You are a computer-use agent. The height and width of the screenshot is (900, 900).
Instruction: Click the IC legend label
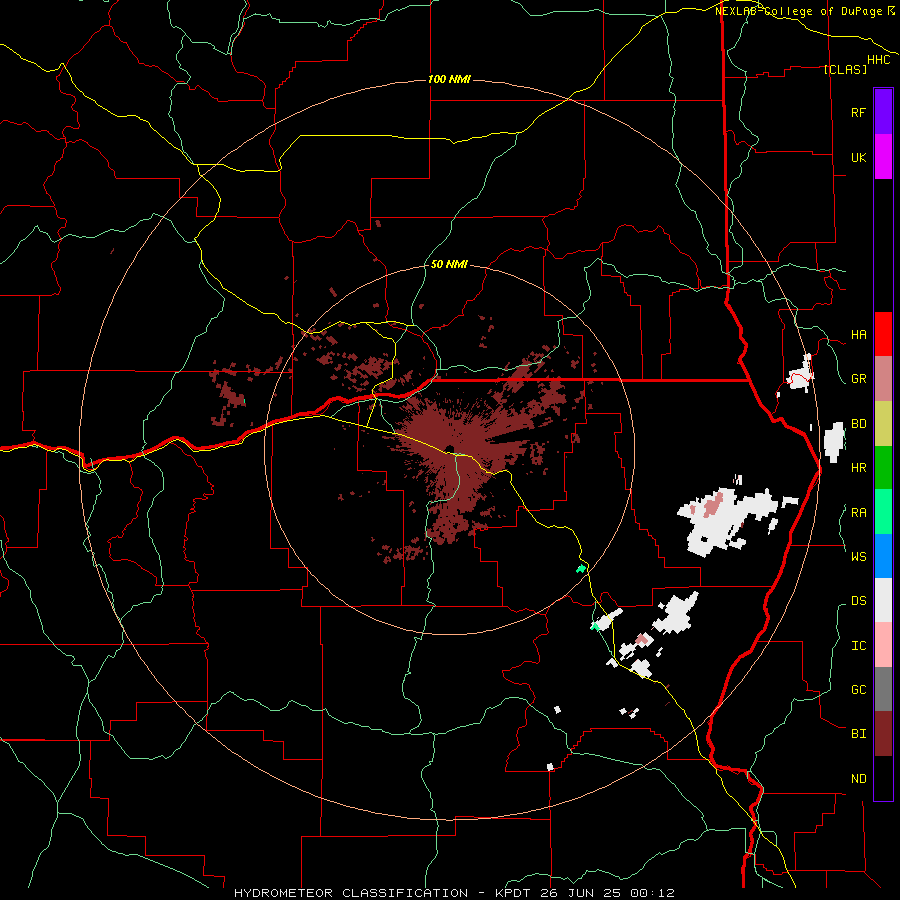[858, 646]
